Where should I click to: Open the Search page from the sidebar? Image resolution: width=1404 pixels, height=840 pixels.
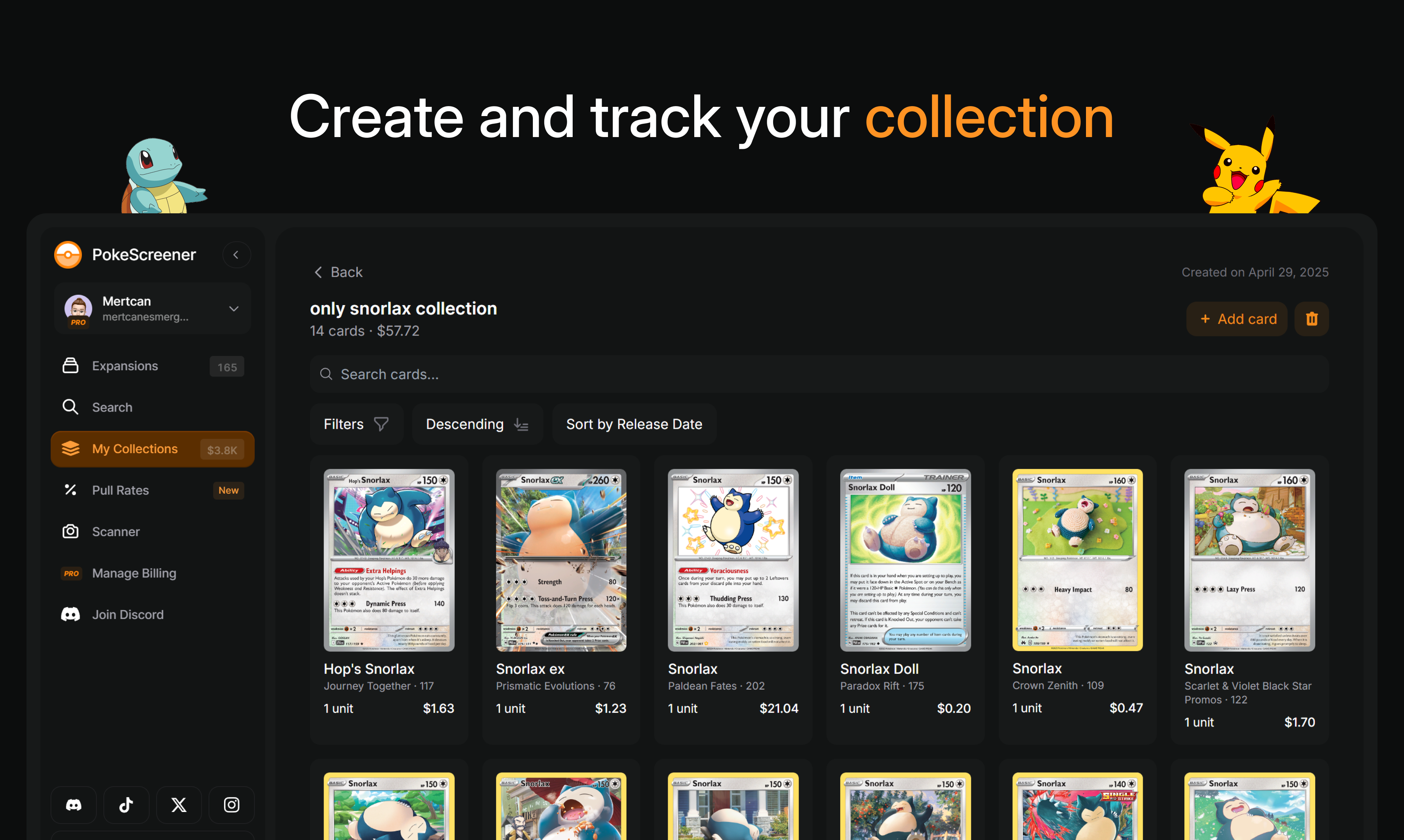tap(152, 407)
